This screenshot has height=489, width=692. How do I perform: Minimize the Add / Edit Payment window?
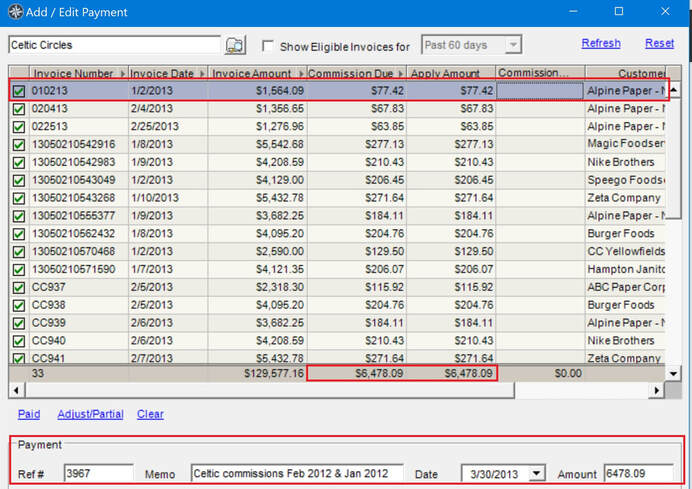coord(573,11)
